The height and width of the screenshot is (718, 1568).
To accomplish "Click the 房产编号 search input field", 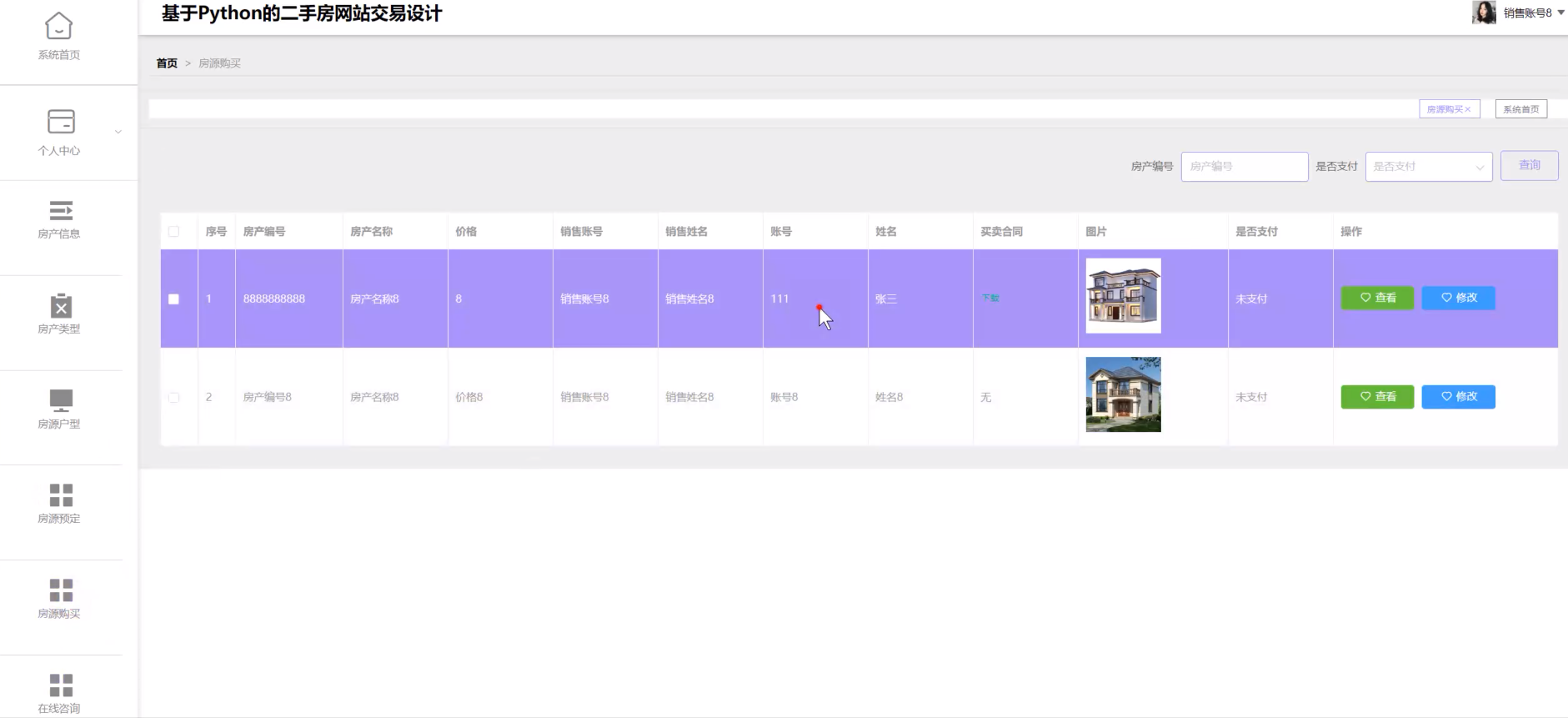I will (x=1244, y=167).
